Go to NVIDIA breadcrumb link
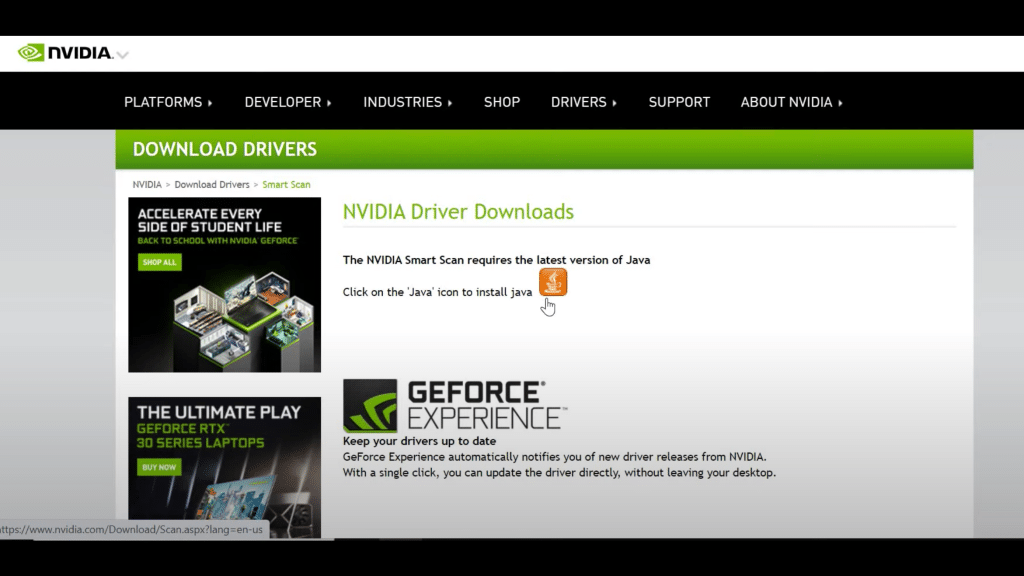This screenshot has height=576, width=1024. [x=147, y=185]
